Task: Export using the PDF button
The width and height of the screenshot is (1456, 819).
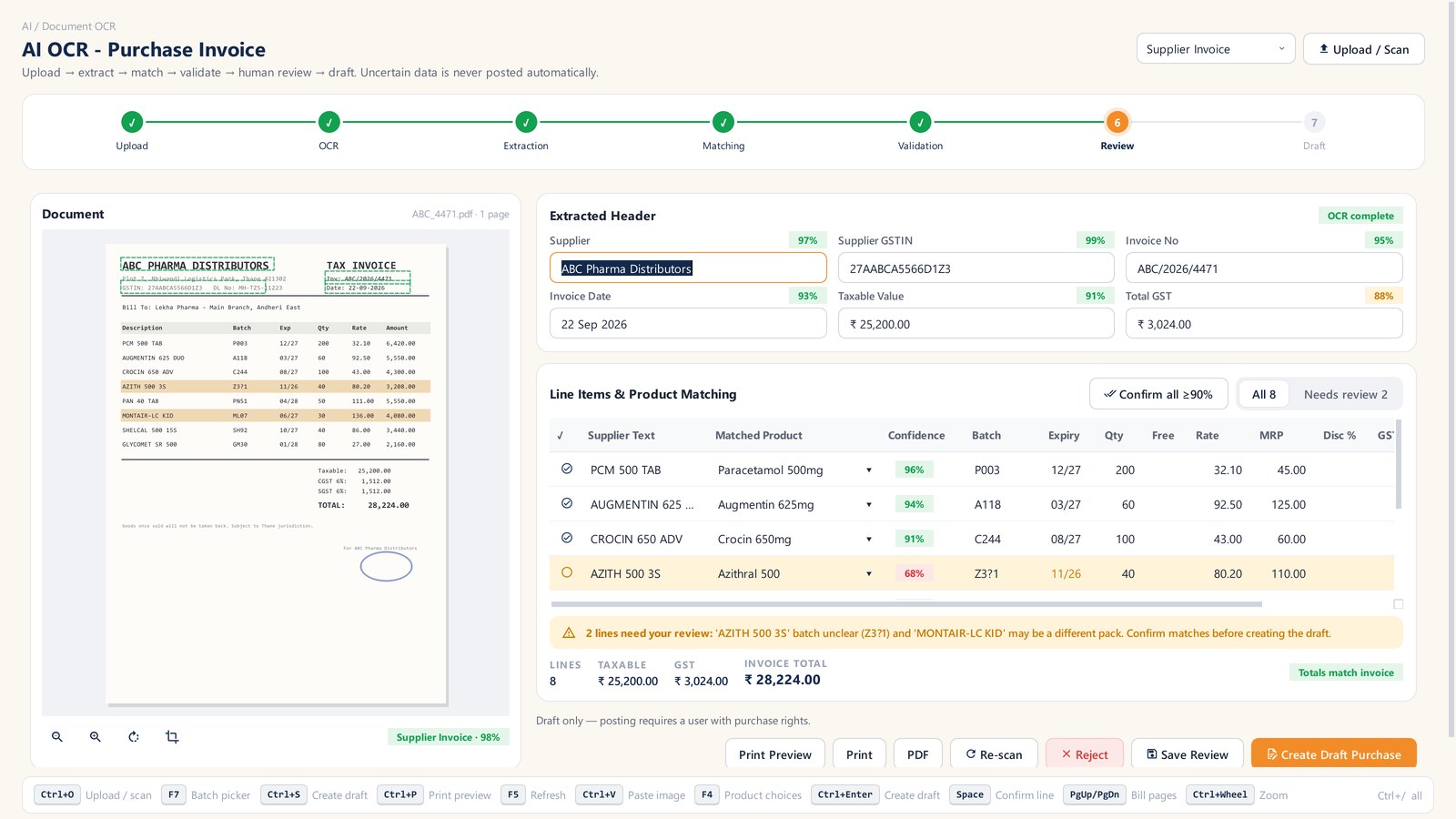Action: 917,754
